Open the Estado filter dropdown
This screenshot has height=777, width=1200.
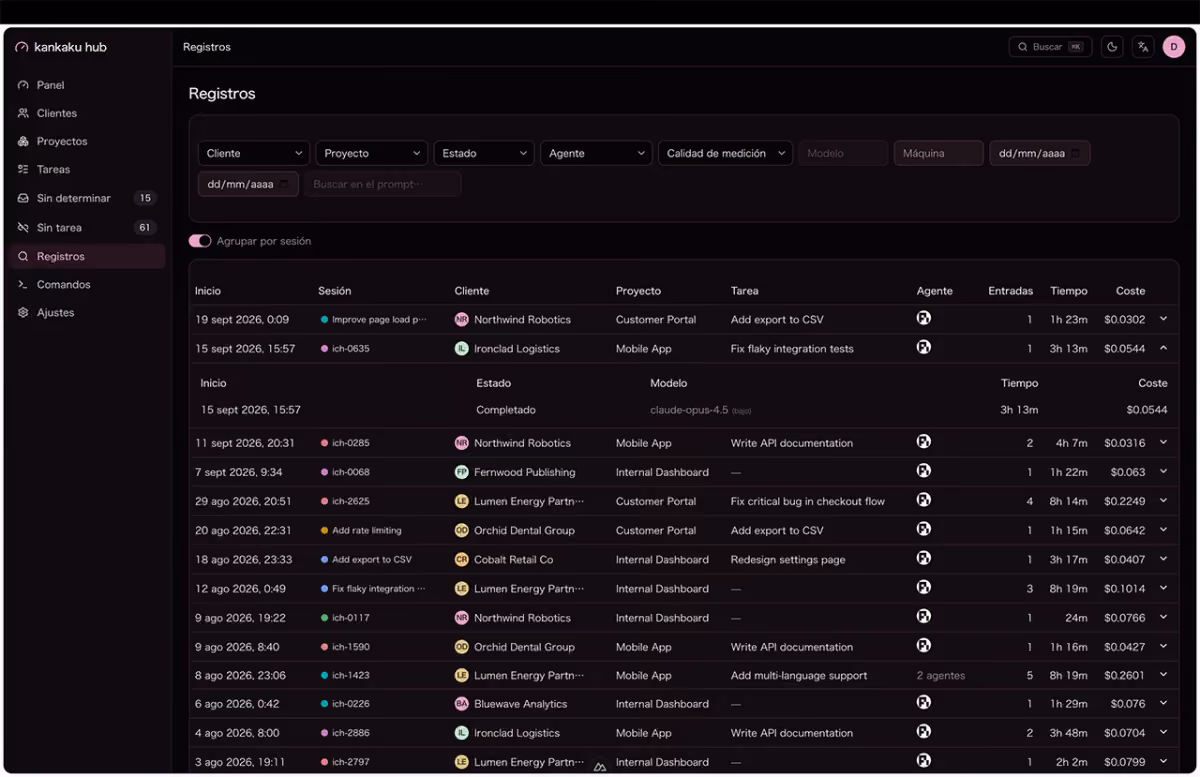point(483,153)
